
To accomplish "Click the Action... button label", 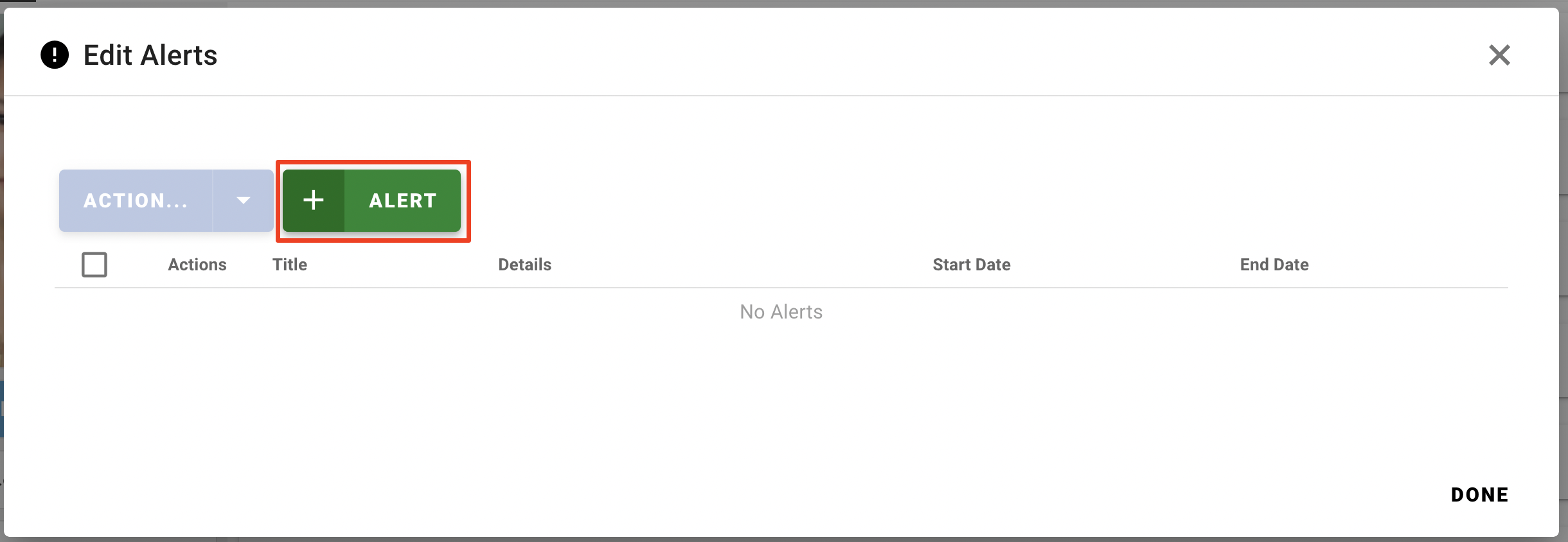I will click(x=136, y=200).
